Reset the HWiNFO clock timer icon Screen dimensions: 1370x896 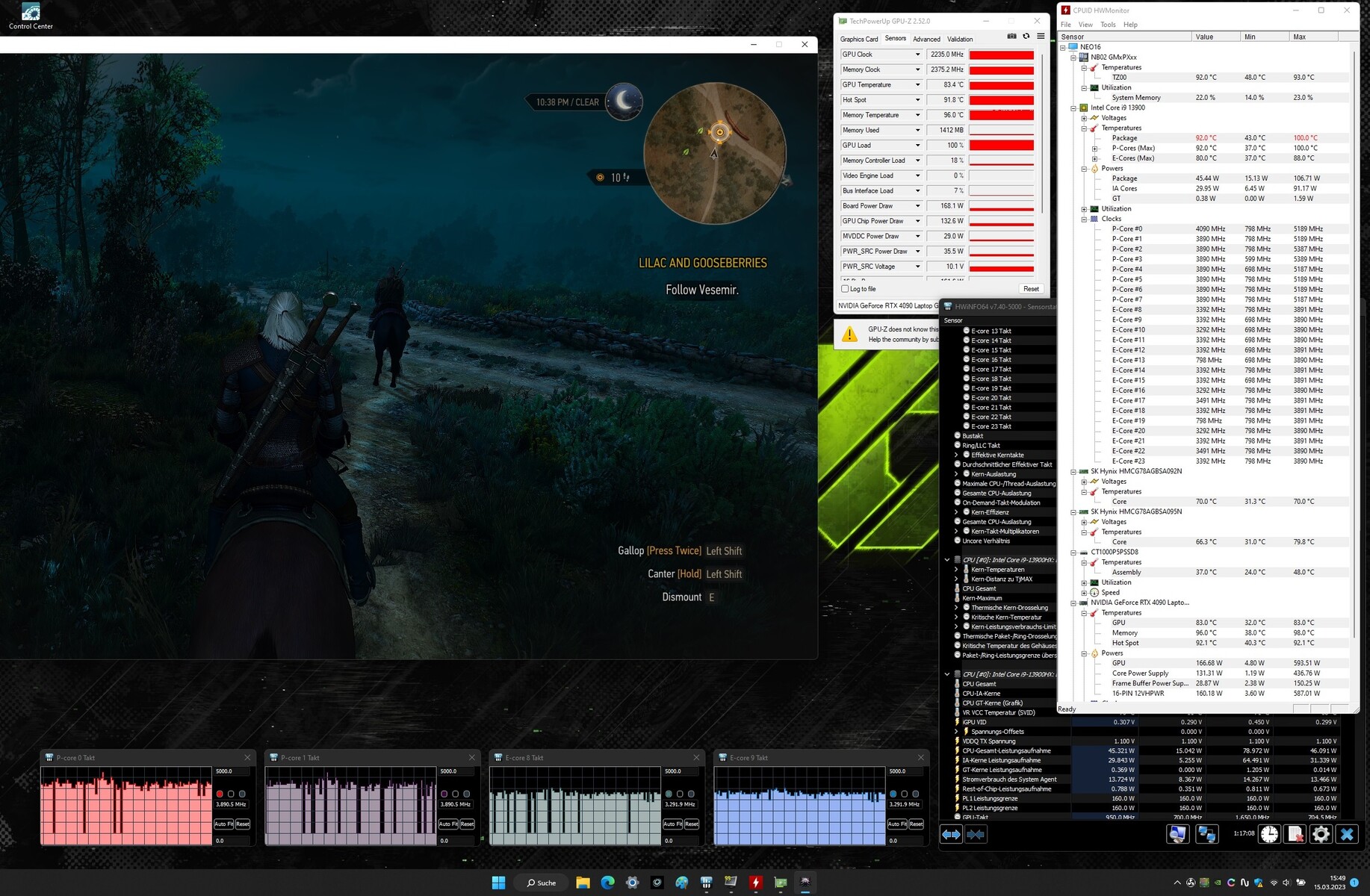point(1269,834)
